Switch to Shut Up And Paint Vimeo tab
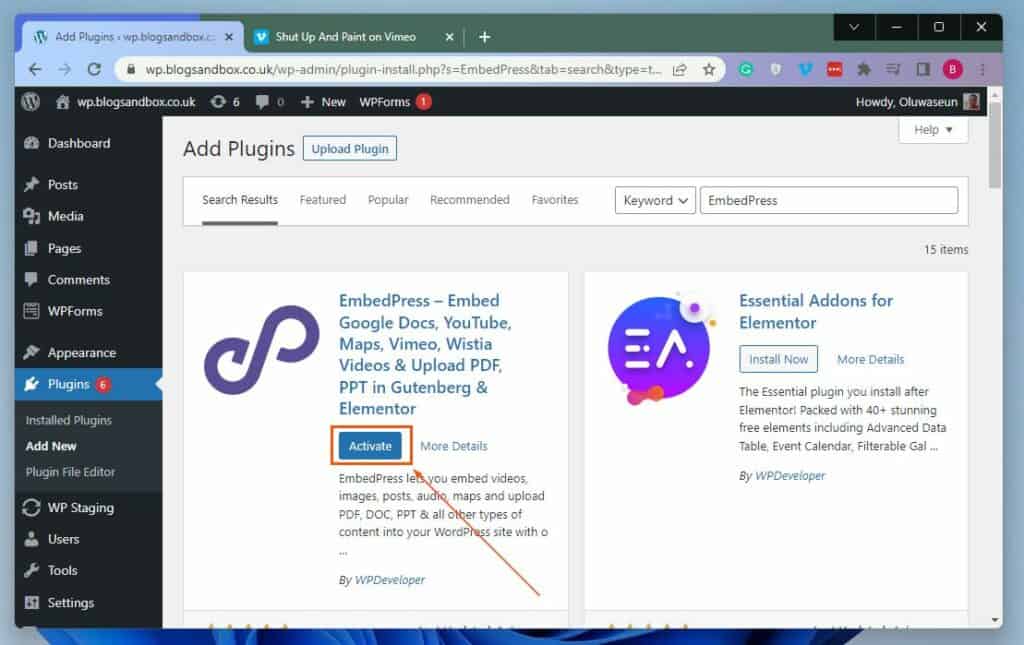This screenshot has width=1024, height=645. point(345,37)
